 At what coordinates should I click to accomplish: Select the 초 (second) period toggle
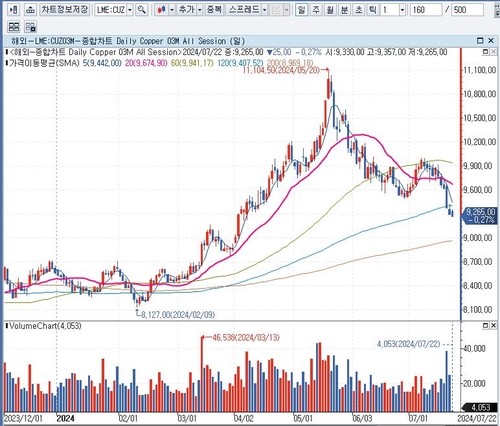358,10
